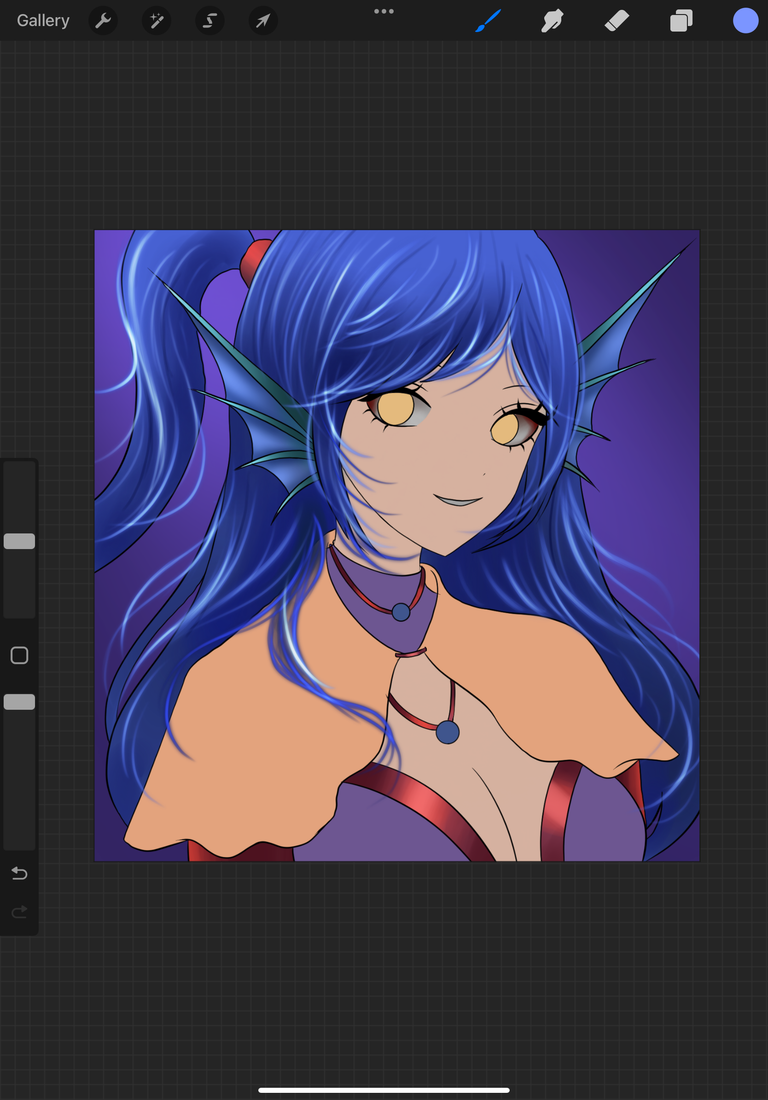Screen dimensions: 768x1100
Task: Select the Brush tool
Action: [488, 20]
